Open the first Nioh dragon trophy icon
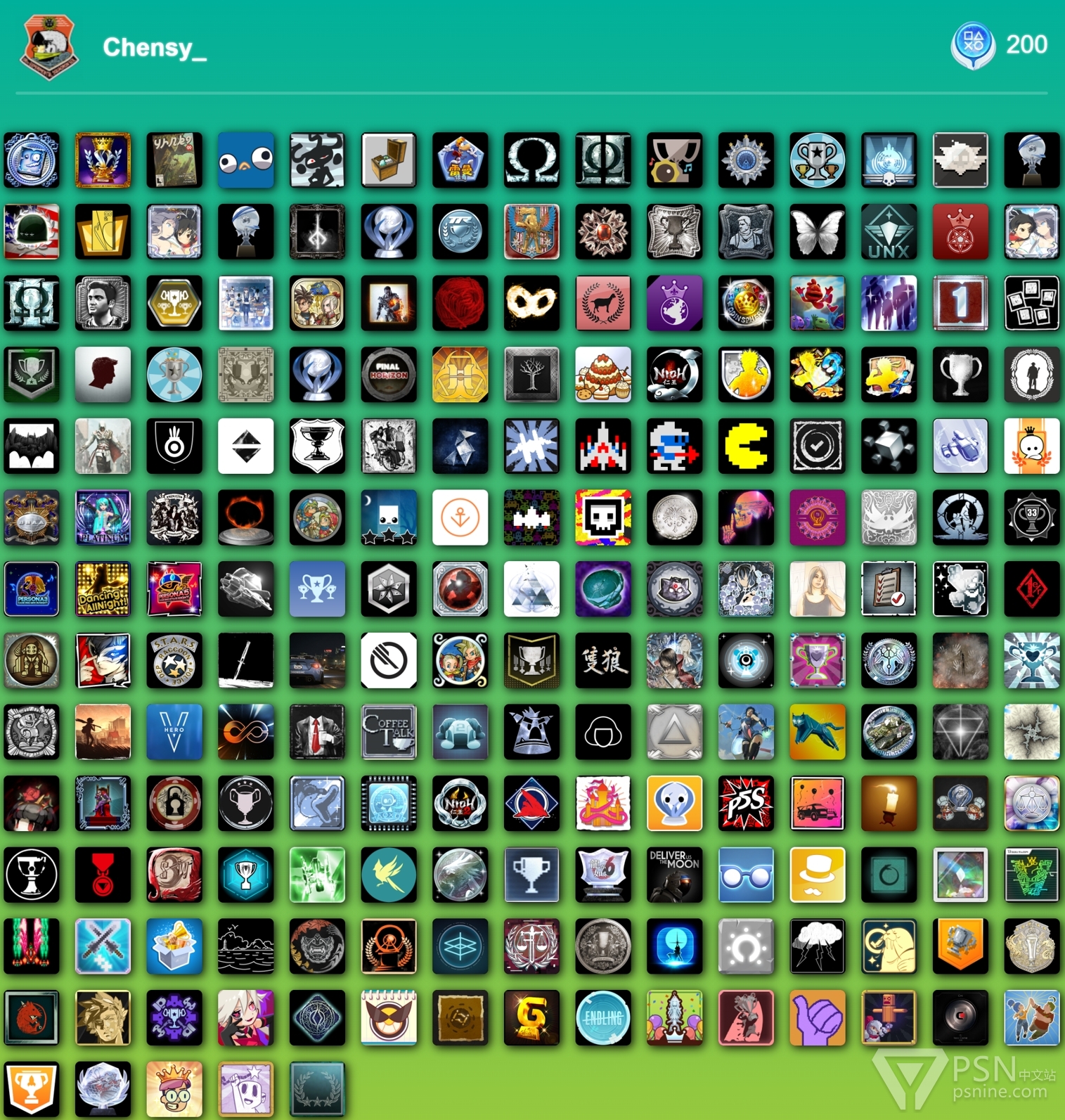Screen dimensions: 1065x1120 [674, 374]
